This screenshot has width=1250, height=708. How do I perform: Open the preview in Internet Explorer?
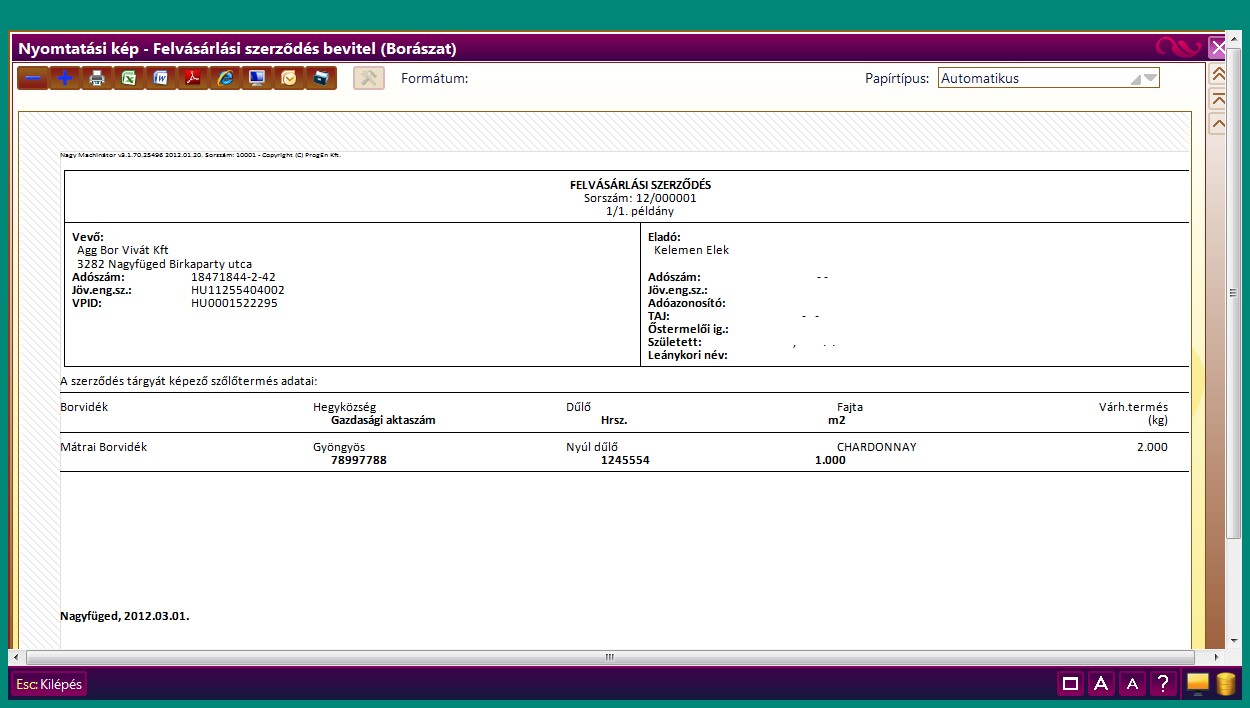coord(225,78)
